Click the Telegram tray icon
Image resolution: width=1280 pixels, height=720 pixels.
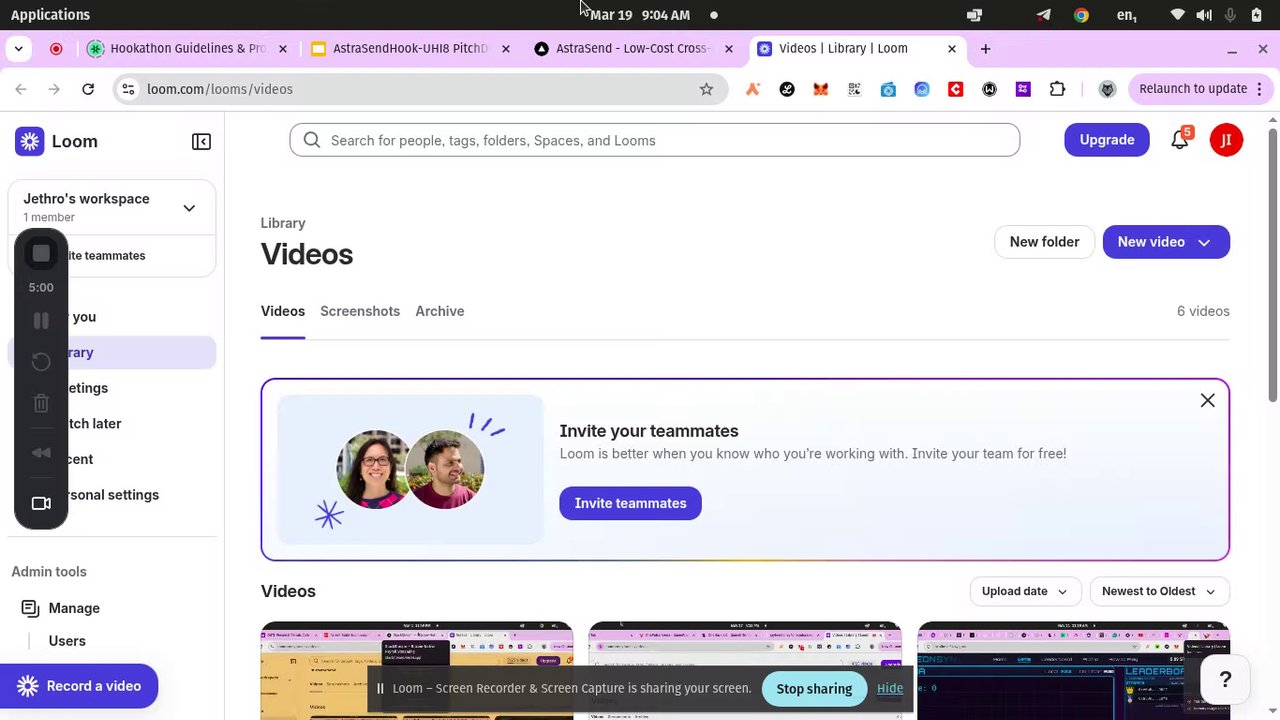tap(1043, 15)
